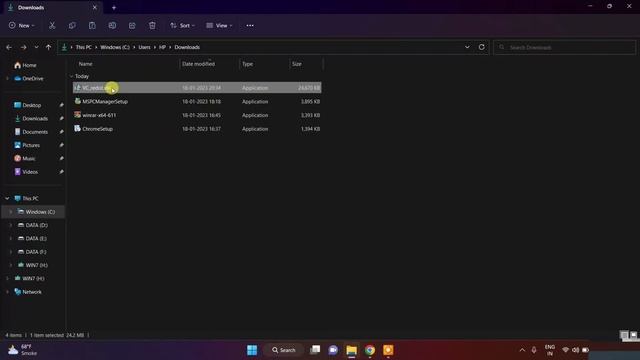Click the Rename toolbar icon
Viewport: 640px width, 360px height.
click(112, 25)
